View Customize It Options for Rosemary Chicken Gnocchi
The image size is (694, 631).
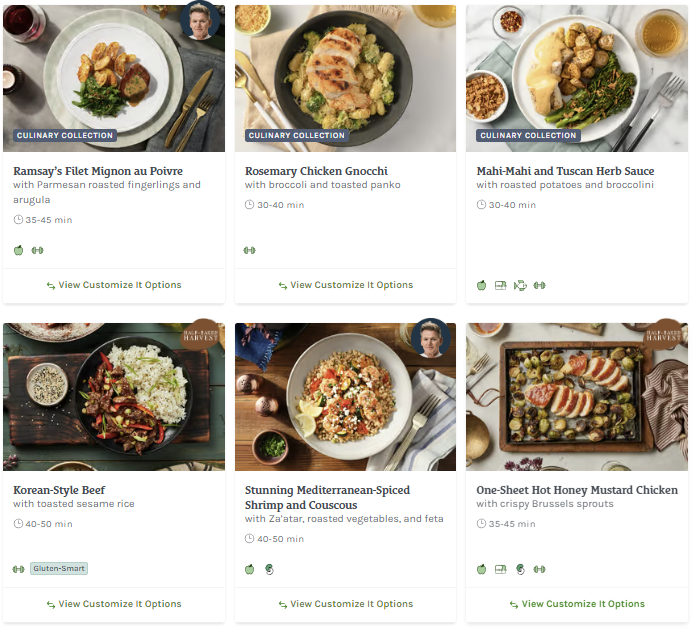tap(345, 285)
